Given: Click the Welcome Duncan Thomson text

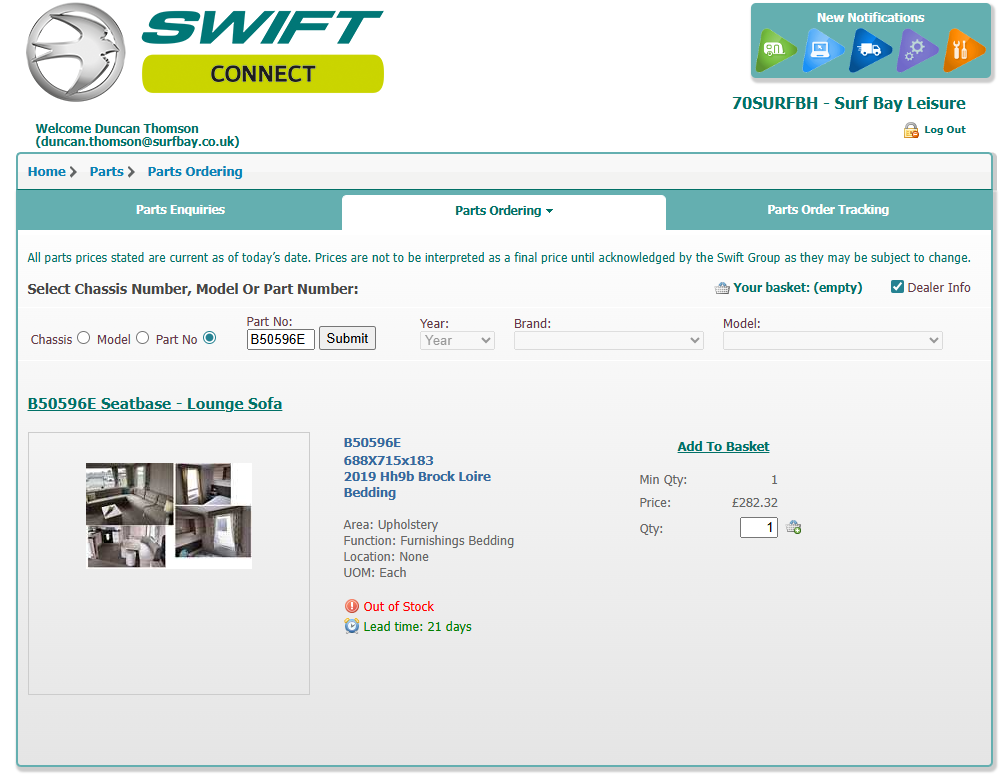Looking at the screenshot, I should click(117, 129).
